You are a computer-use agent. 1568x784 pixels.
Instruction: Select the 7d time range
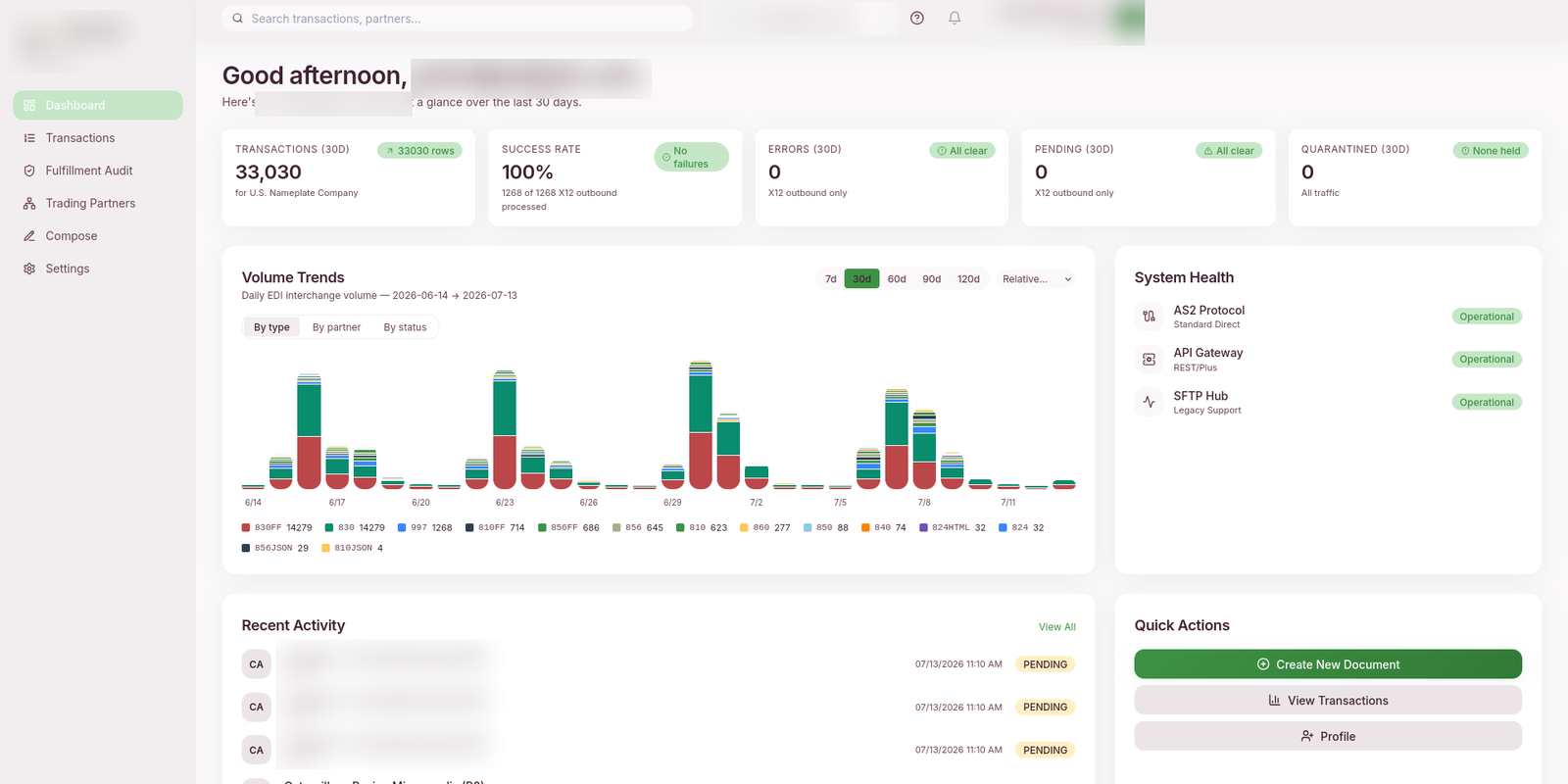831,279
